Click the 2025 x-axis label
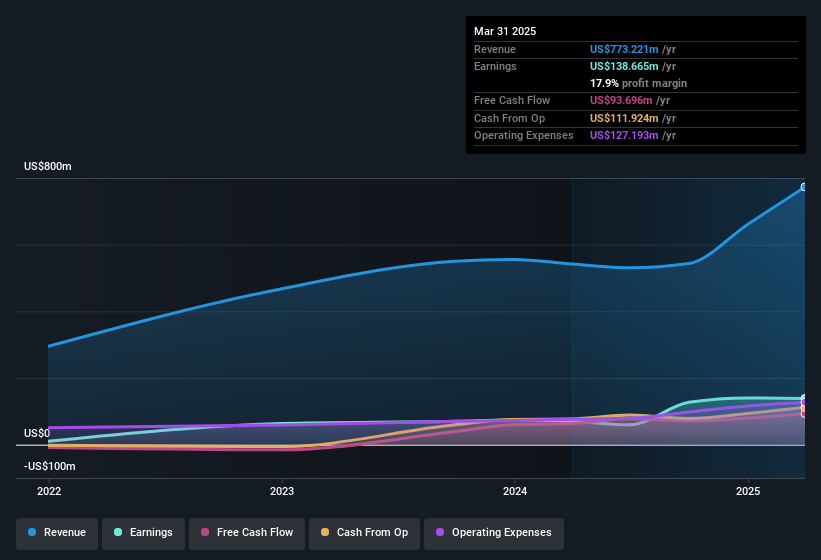 point(748,491)
